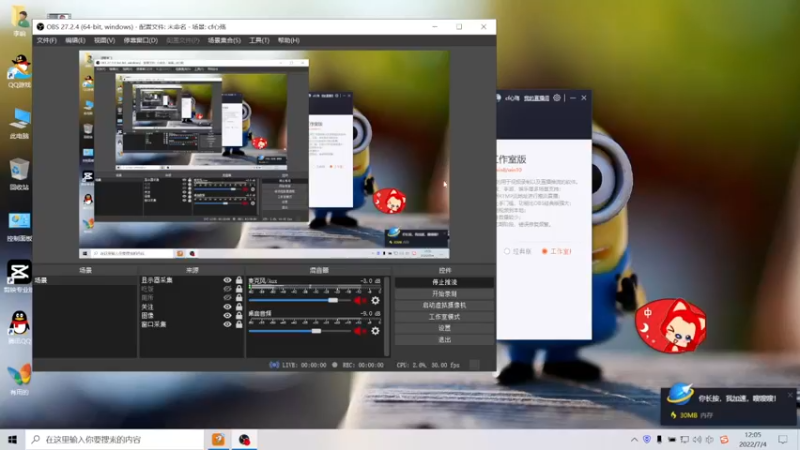Image resolution: width=800 pixels, height=450 pixels.
Task: Toggle the lock on 窗口采集 source
Action: [x=239, y=324]
